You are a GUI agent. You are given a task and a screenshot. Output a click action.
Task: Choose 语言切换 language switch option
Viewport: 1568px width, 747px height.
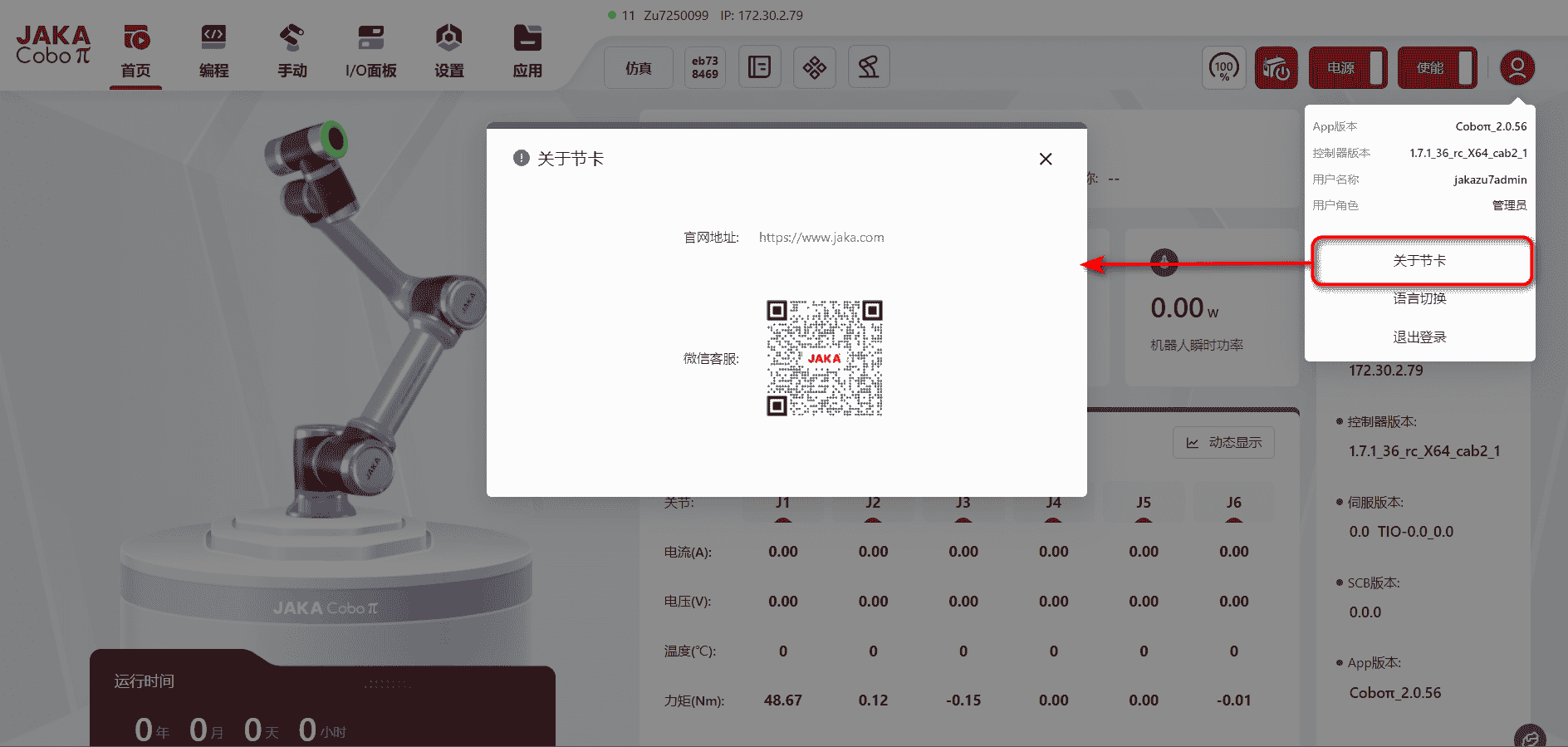click(x=1420, y=299)
